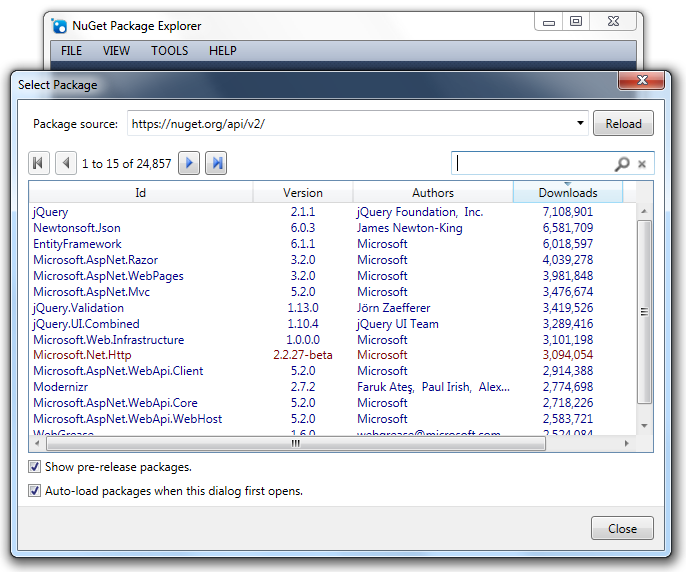The image size is (686, 572).
Task: Clear the search box with X icon
Action: 642,164
